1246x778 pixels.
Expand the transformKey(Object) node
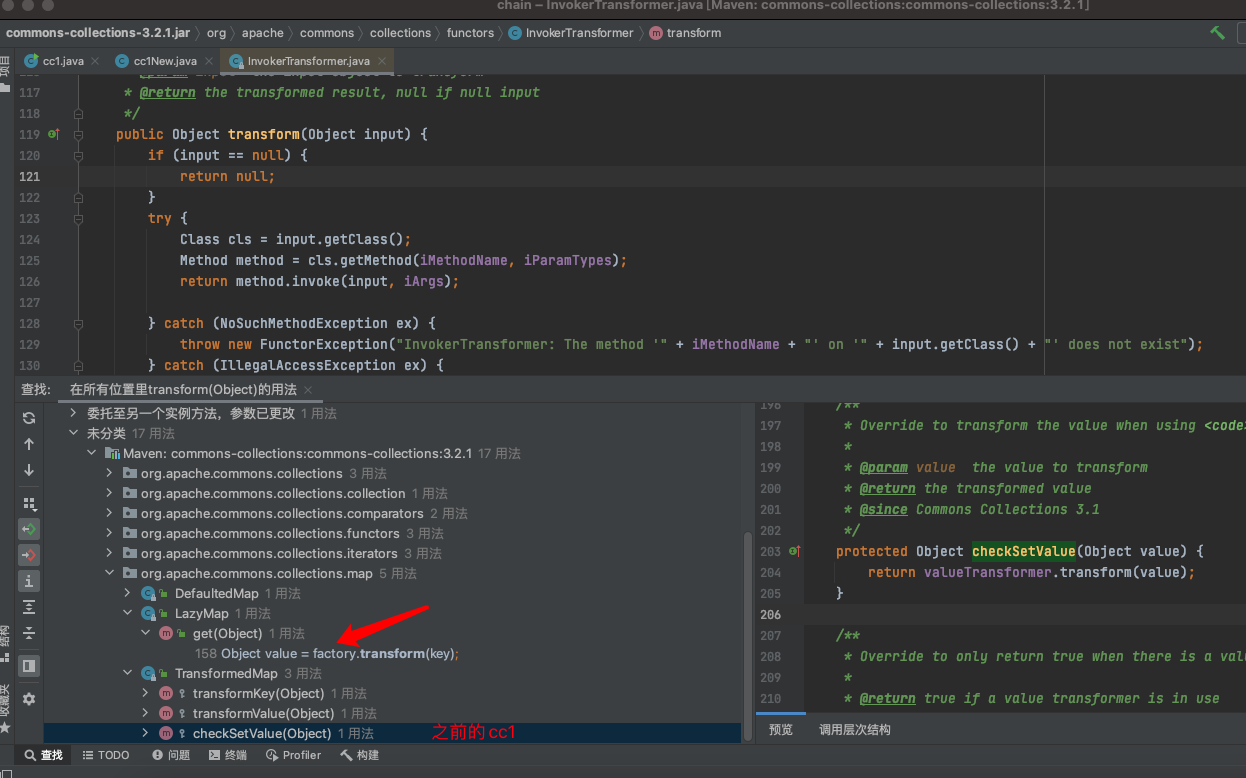[145, 693]
